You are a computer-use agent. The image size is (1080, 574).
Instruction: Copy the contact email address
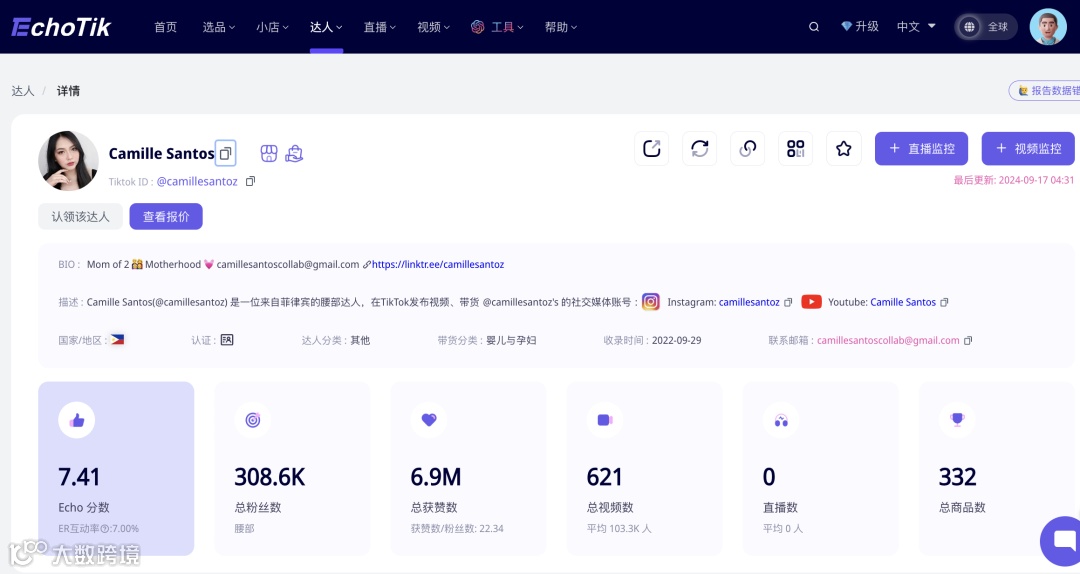click(x=968, y=340)
